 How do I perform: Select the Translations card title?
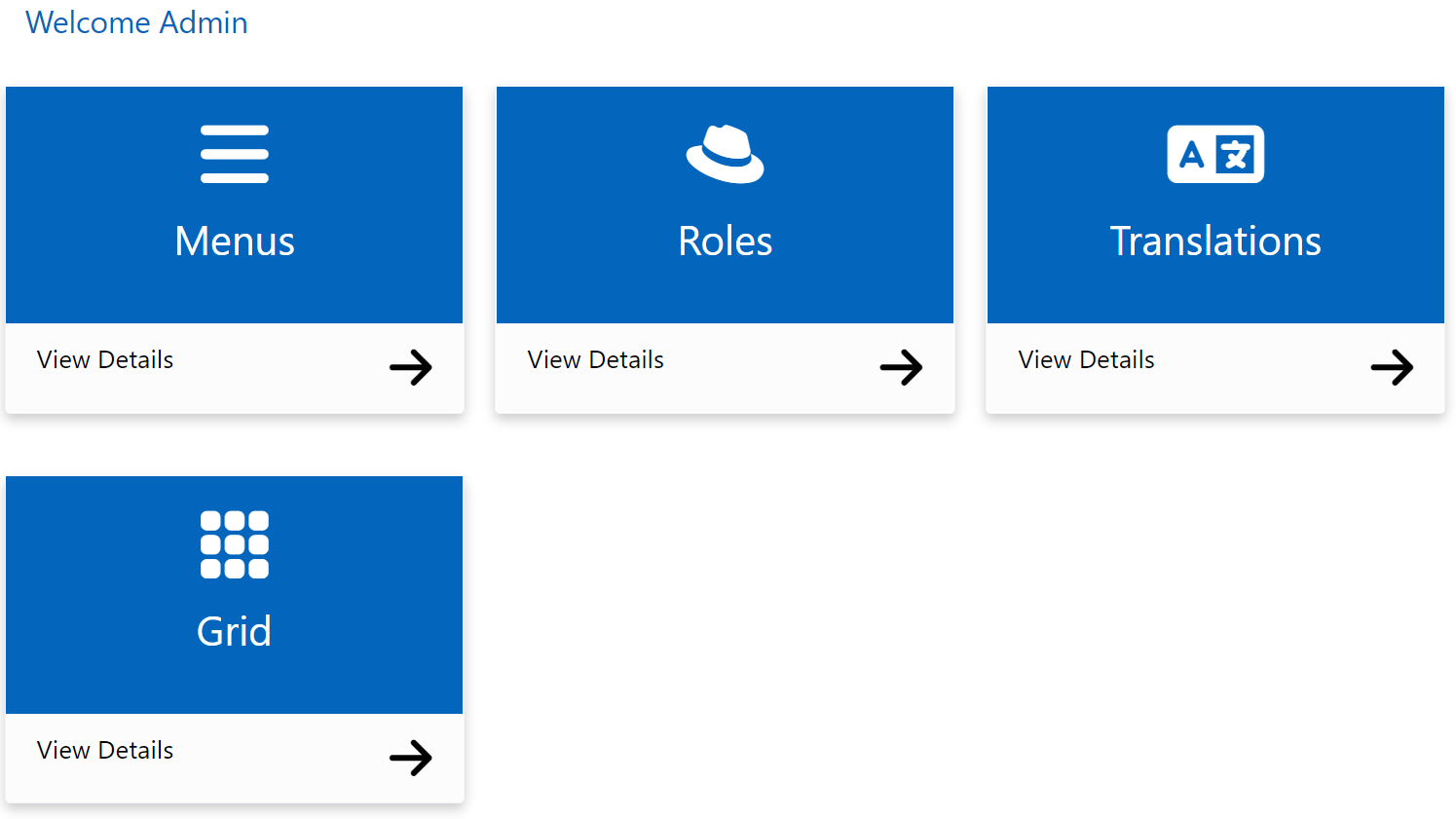(x=1215, y=242)
